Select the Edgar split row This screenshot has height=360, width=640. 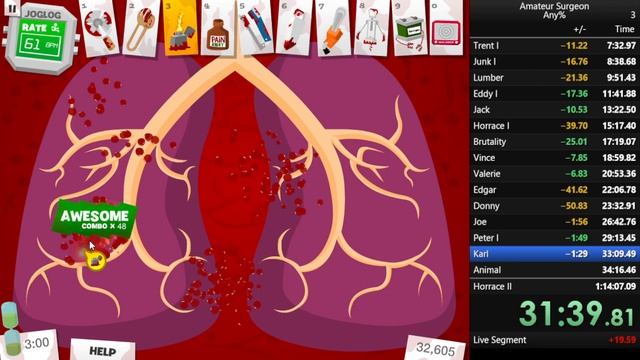click(x=555, y=190)
